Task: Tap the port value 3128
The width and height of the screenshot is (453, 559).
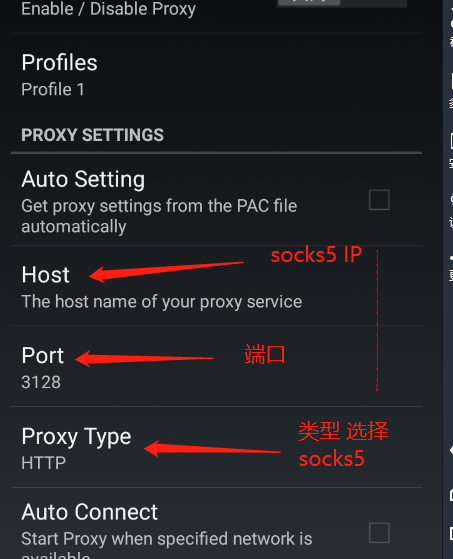Action: 41,382
